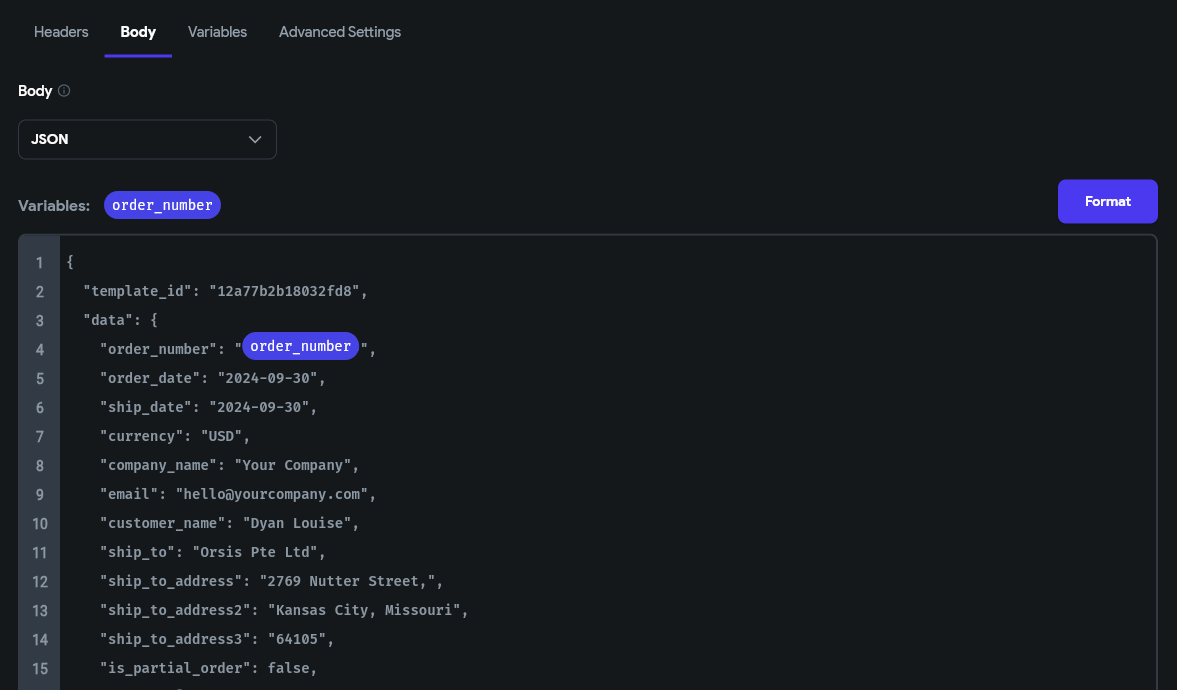Insert the order_number variable chip from the Variables row
The image size is (1177, 690).
[162, 205]
